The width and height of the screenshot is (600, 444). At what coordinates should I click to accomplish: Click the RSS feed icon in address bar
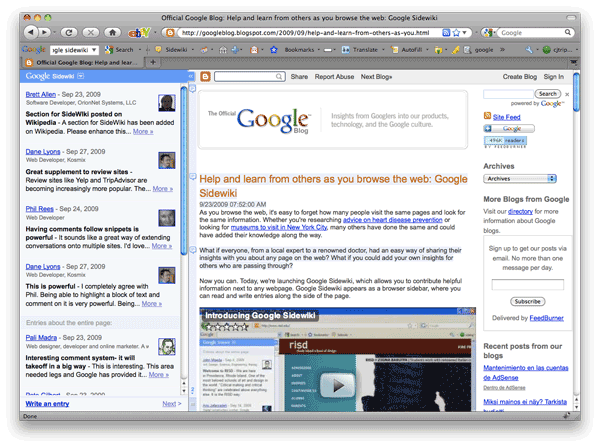[446, 33]
